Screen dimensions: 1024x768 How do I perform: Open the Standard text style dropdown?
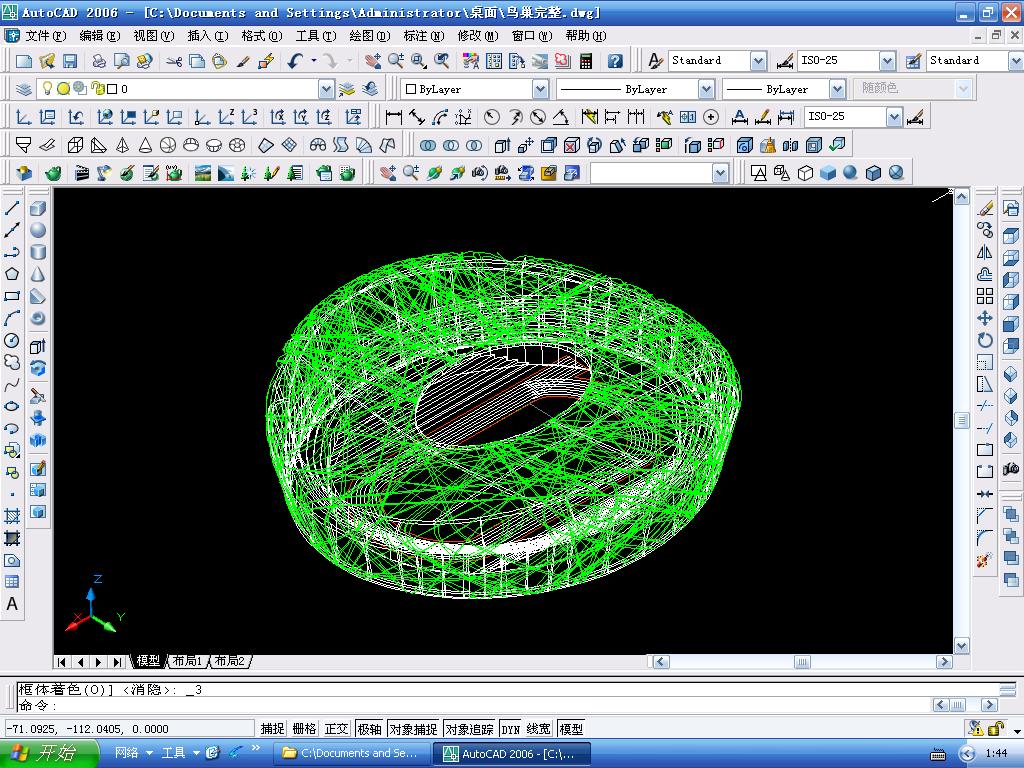pos(758,61)
